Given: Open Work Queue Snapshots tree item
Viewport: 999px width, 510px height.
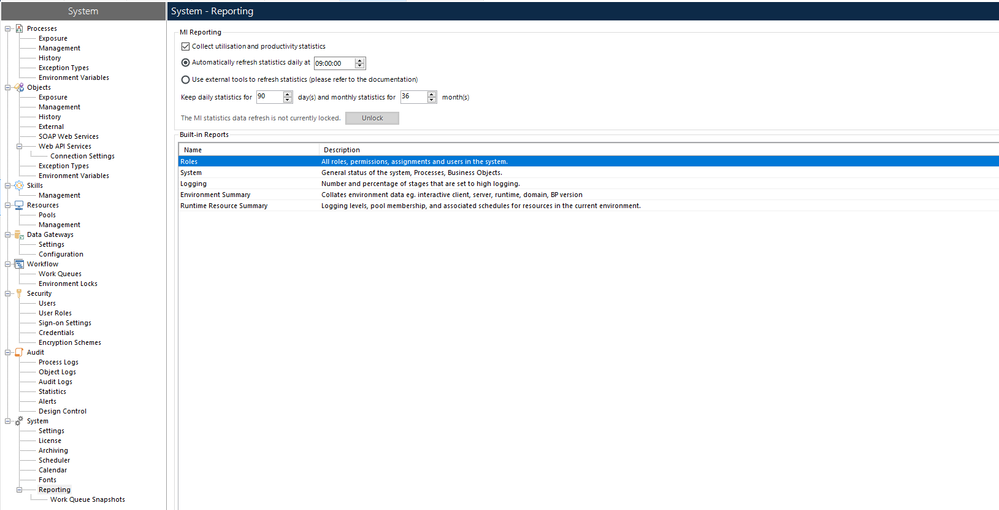Looking at the screenshot, I should [88, 500].
